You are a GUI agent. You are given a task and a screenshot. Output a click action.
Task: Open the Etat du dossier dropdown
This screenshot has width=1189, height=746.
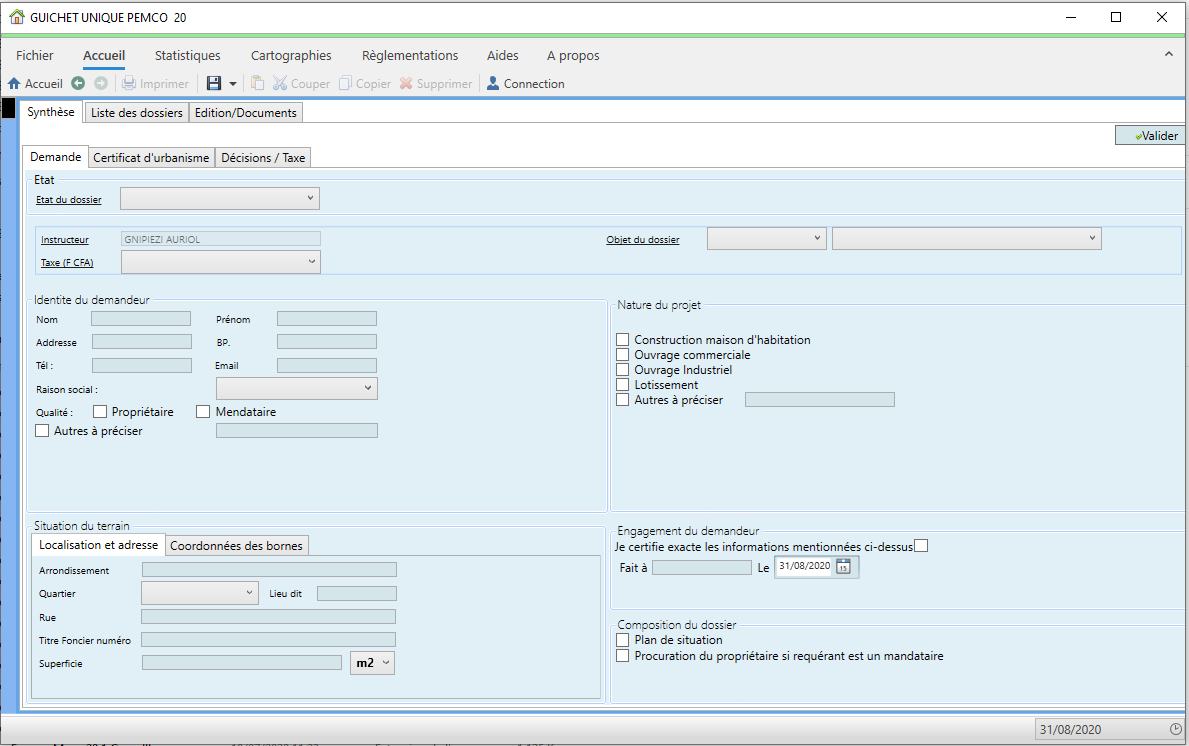[x=220, y=199]
